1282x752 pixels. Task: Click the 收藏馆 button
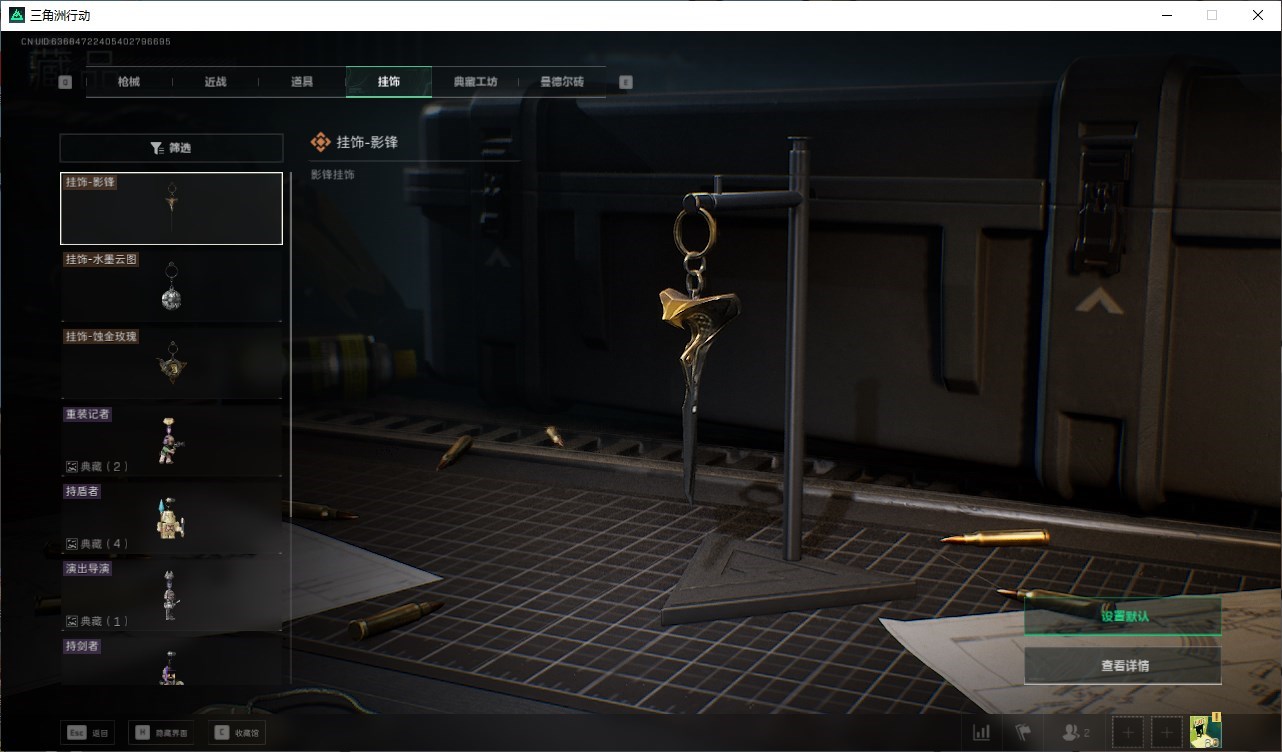tap(236, 733)
